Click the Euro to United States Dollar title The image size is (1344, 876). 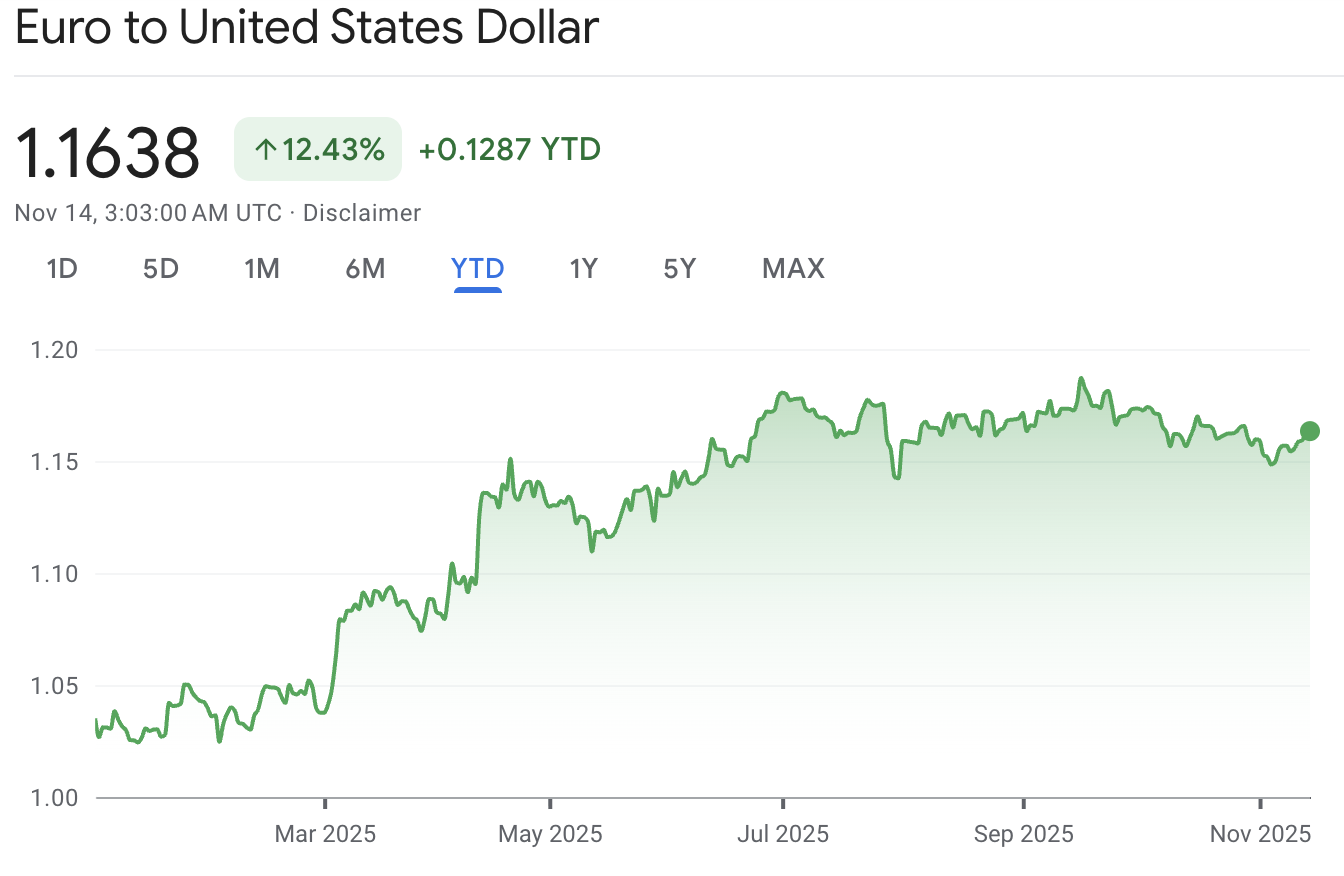pyautogui.click(x=307, y=28)
